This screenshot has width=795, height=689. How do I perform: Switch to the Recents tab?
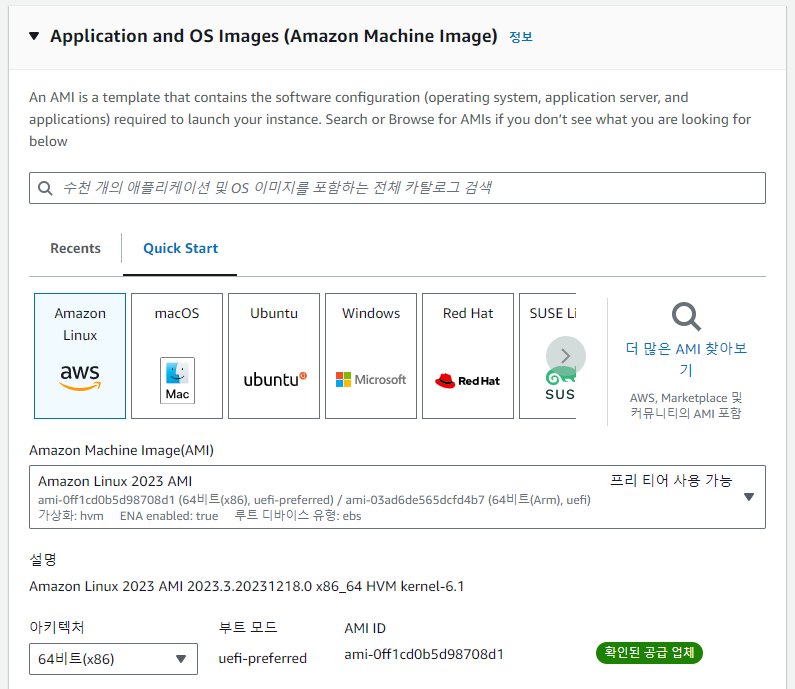click(76, 248)
